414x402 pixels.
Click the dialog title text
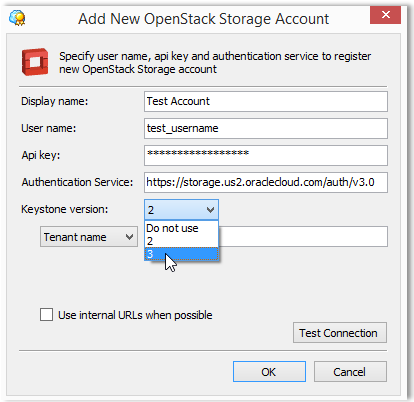point(204,19)
